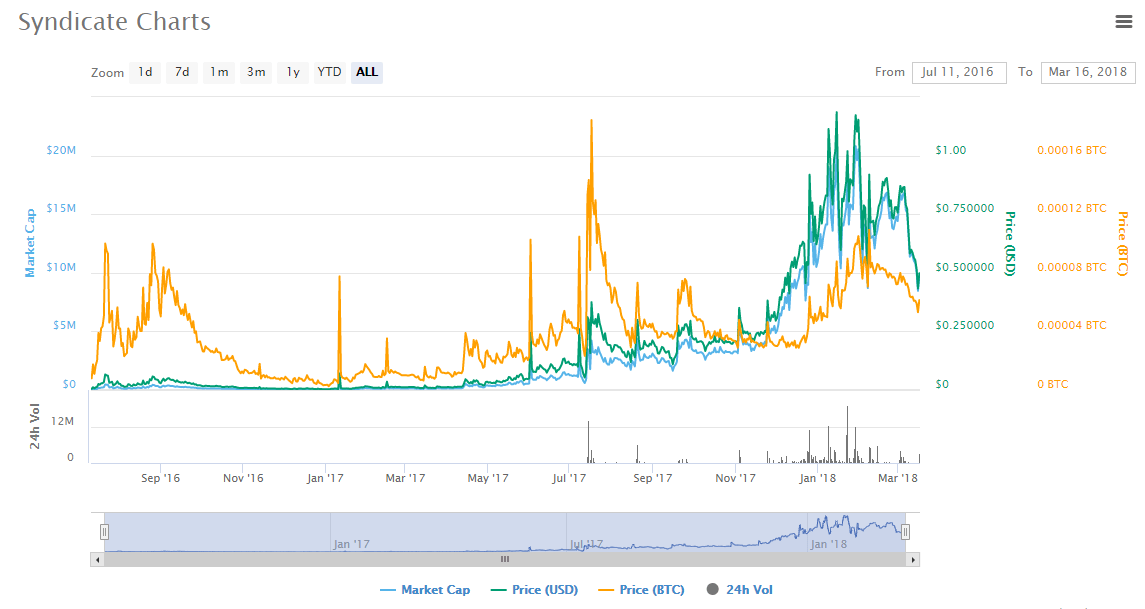Grab the navigator right range handle
The height and width of the screenshot is (609, 1145).
(x=905, y=532)
